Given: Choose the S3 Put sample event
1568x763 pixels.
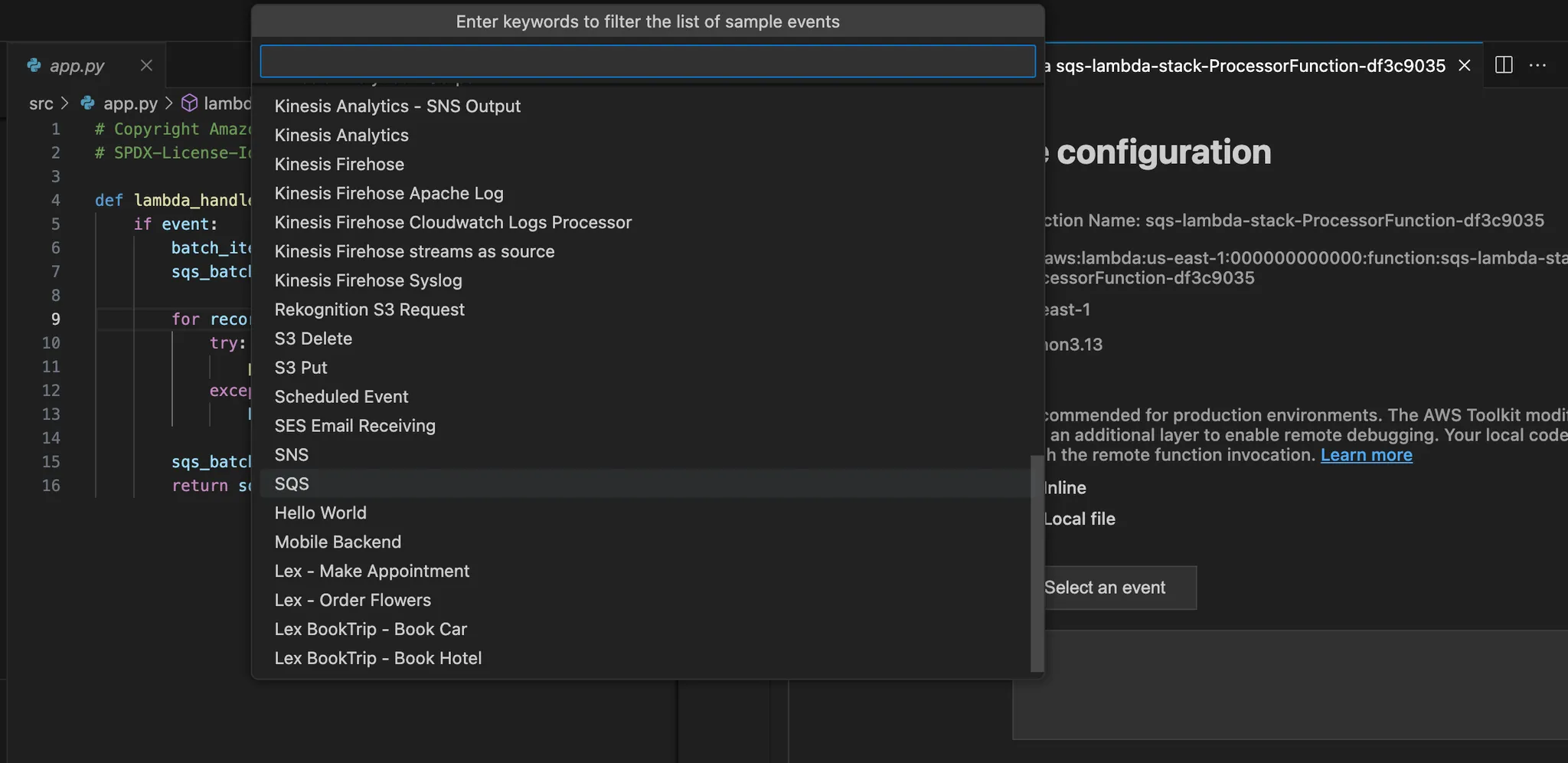Looking at the screenshot, I should (301, 368).
